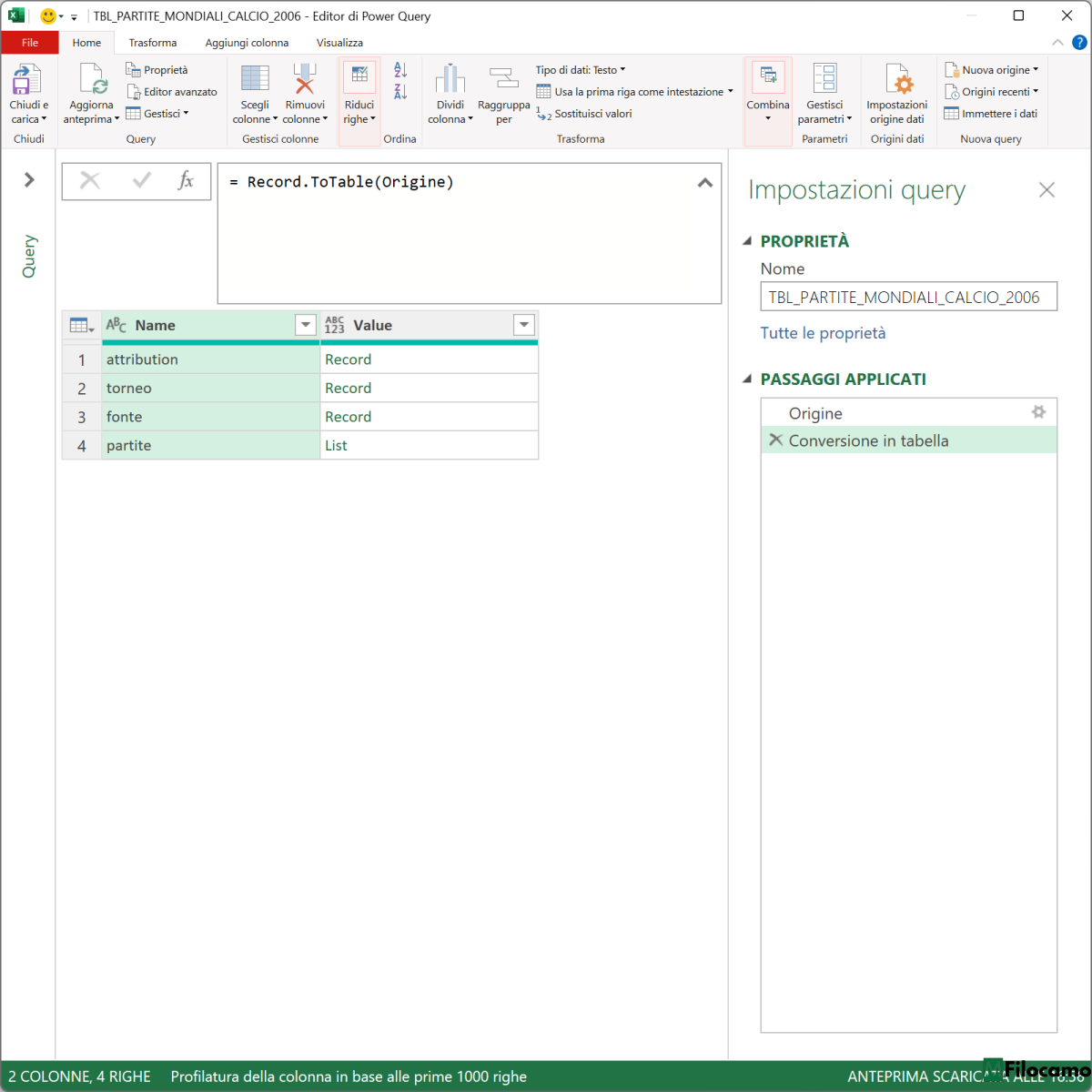Select the attribution cell
Image resolution: width=1092 pixels, height=1092 pixels.
click(x=210, y=359)
